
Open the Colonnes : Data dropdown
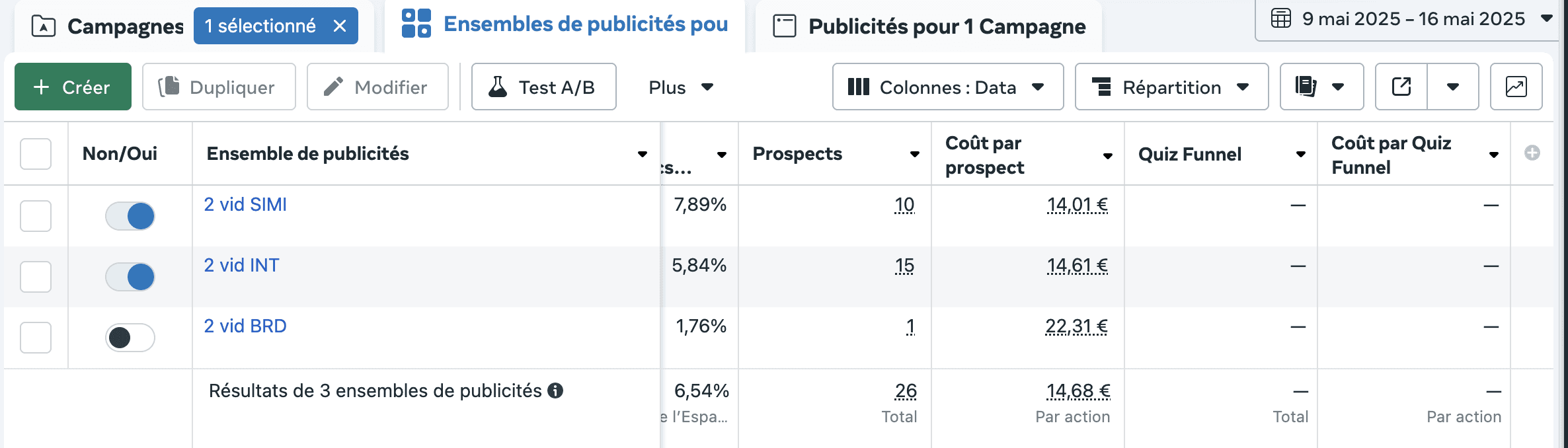pyautogui.click(x=948, y=87)
